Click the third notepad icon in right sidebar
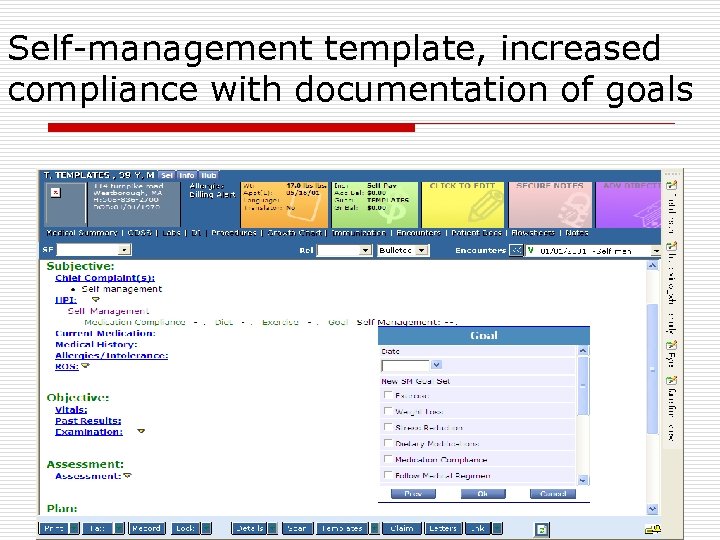 [671, 345]
